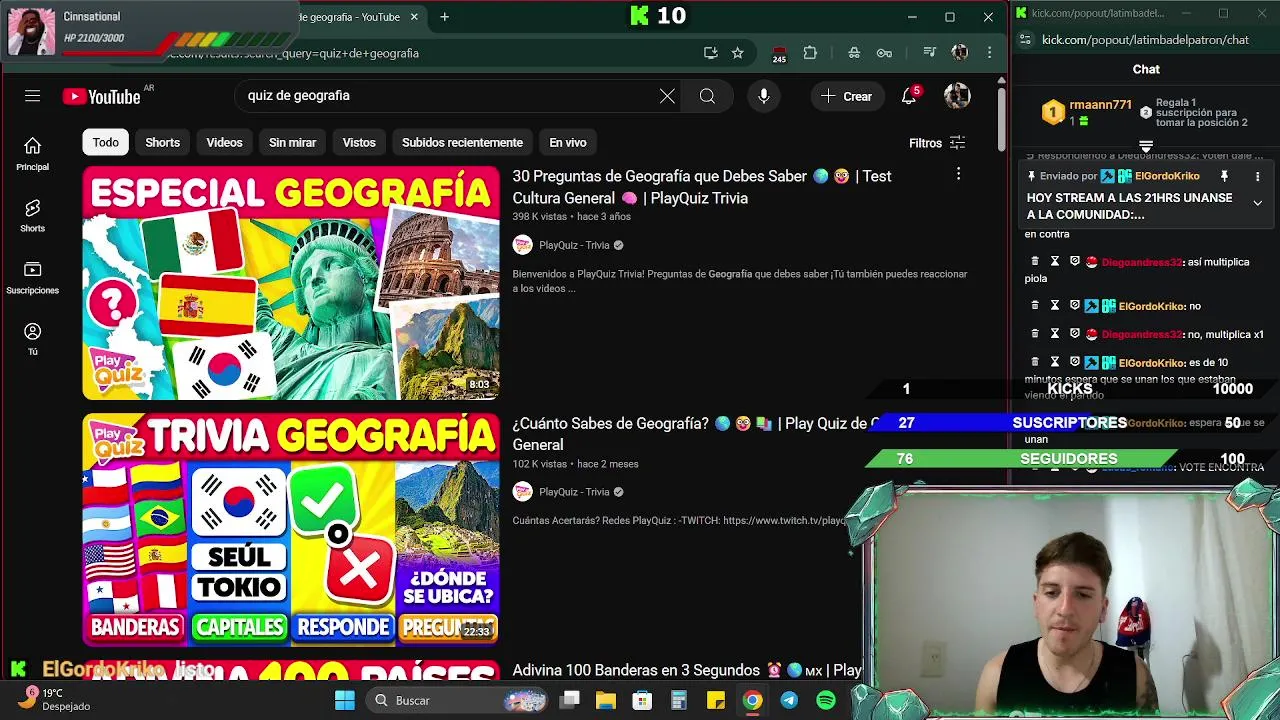Open Shorts from the left sidebar

click(32, 215)
